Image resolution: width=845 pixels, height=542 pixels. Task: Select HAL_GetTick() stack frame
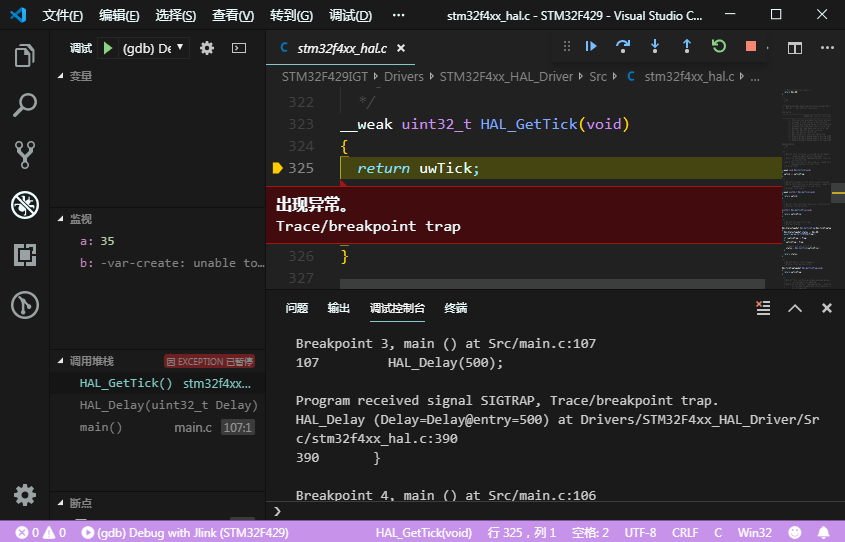157,383
